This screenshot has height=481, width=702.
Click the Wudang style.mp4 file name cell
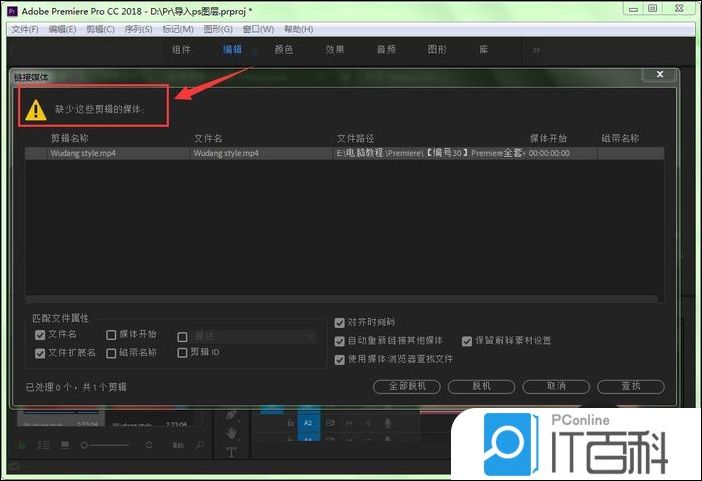click(226, 153)
